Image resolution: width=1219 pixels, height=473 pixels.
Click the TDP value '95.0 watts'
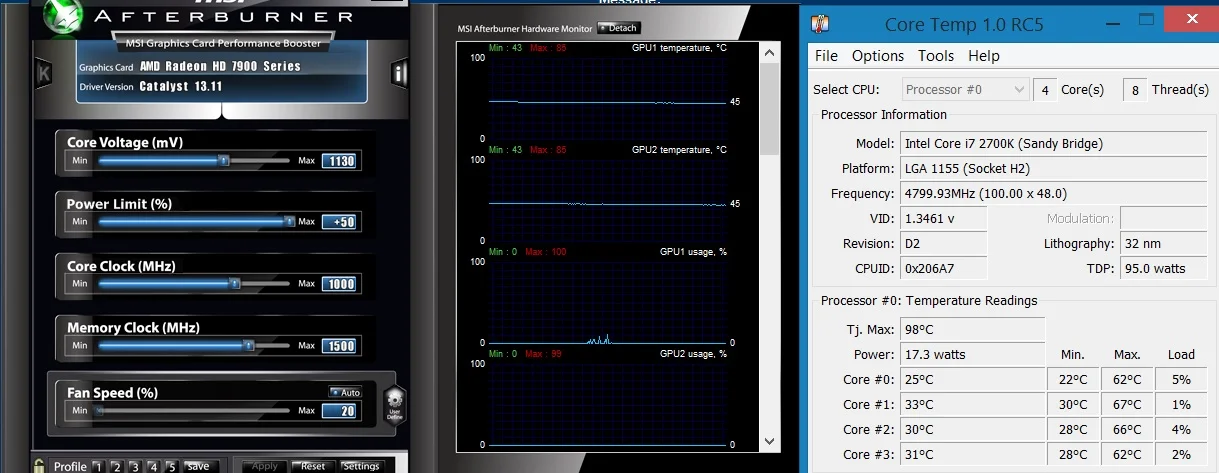click(1164, 268)
